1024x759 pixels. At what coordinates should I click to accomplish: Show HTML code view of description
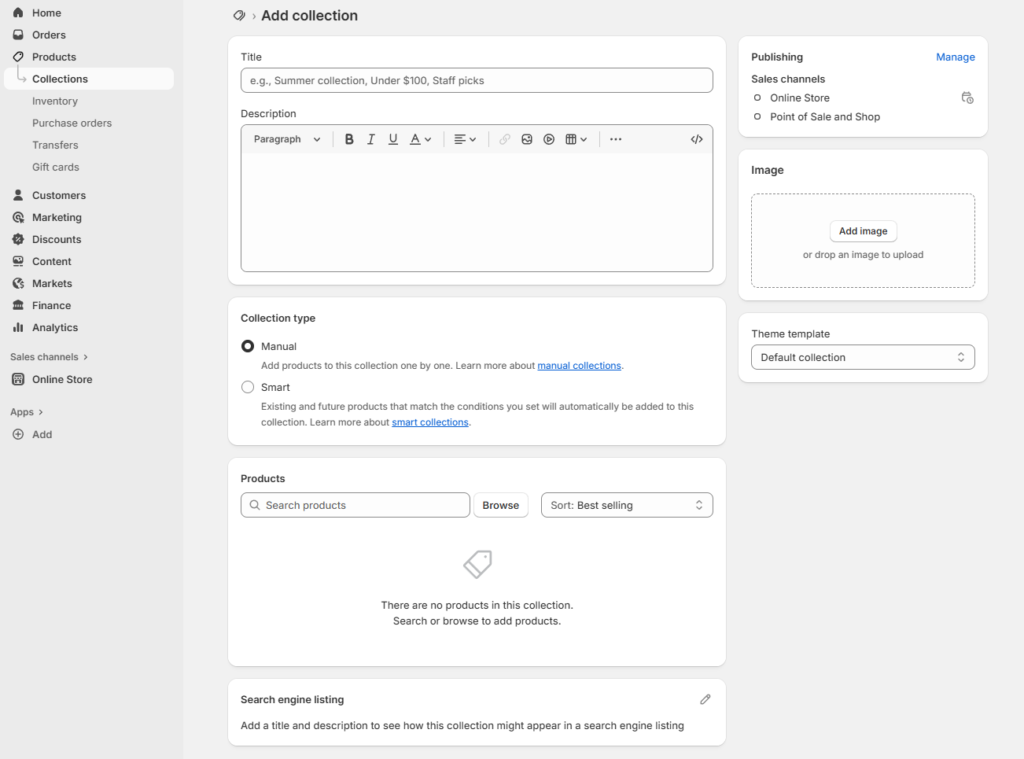(697, 140)
